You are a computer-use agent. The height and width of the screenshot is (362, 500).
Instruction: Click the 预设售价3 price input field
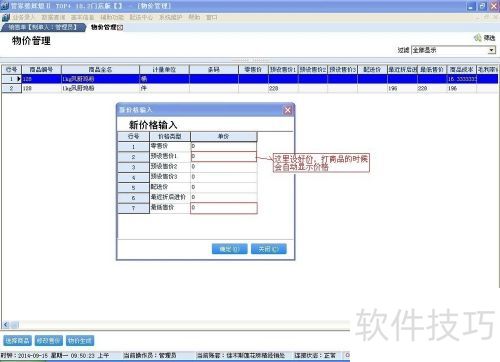point(224,177)
